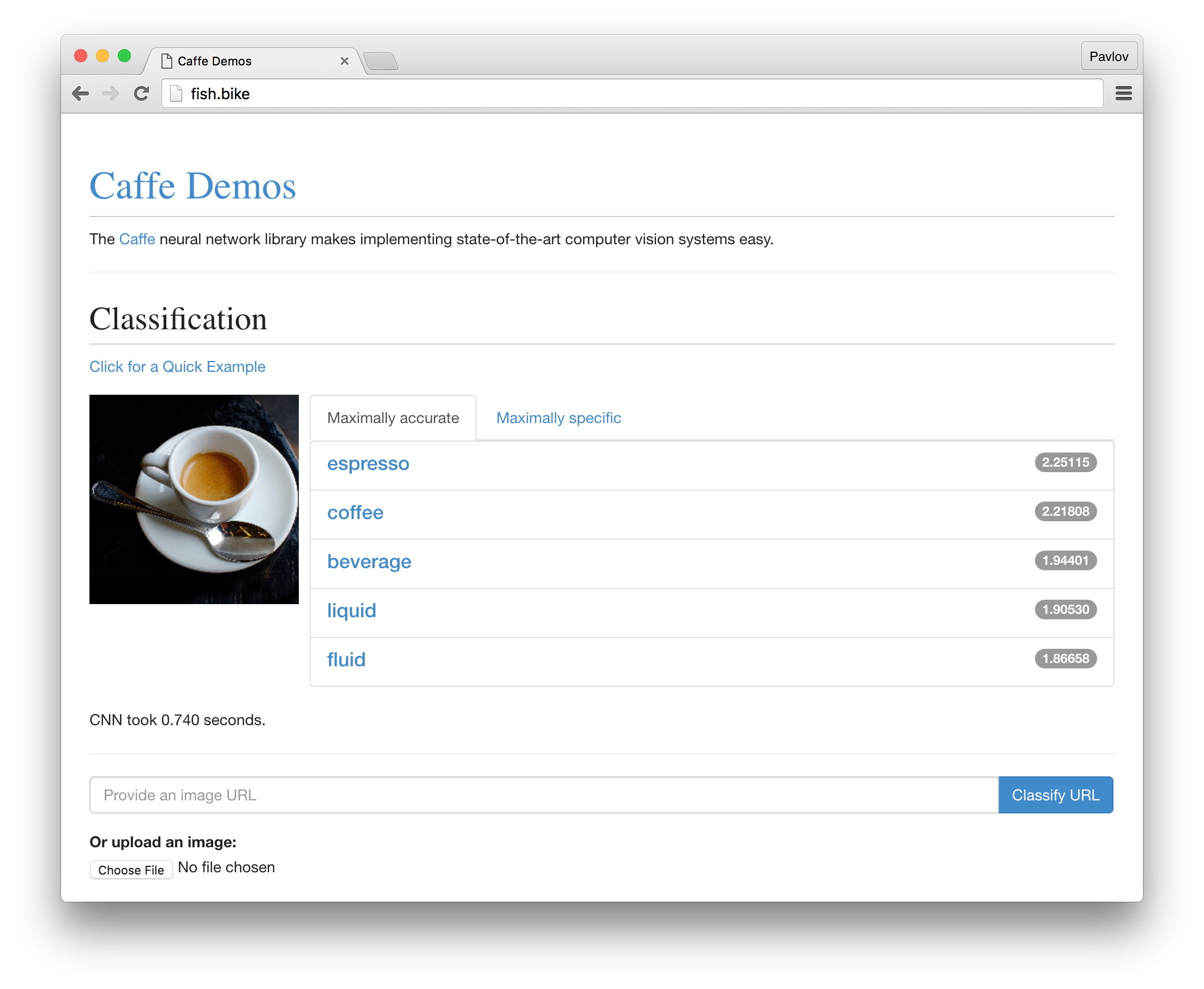This screenshot has height=989, width=1204.
Task: Open the Caffe library link
Action: click(x=137, y=239)
